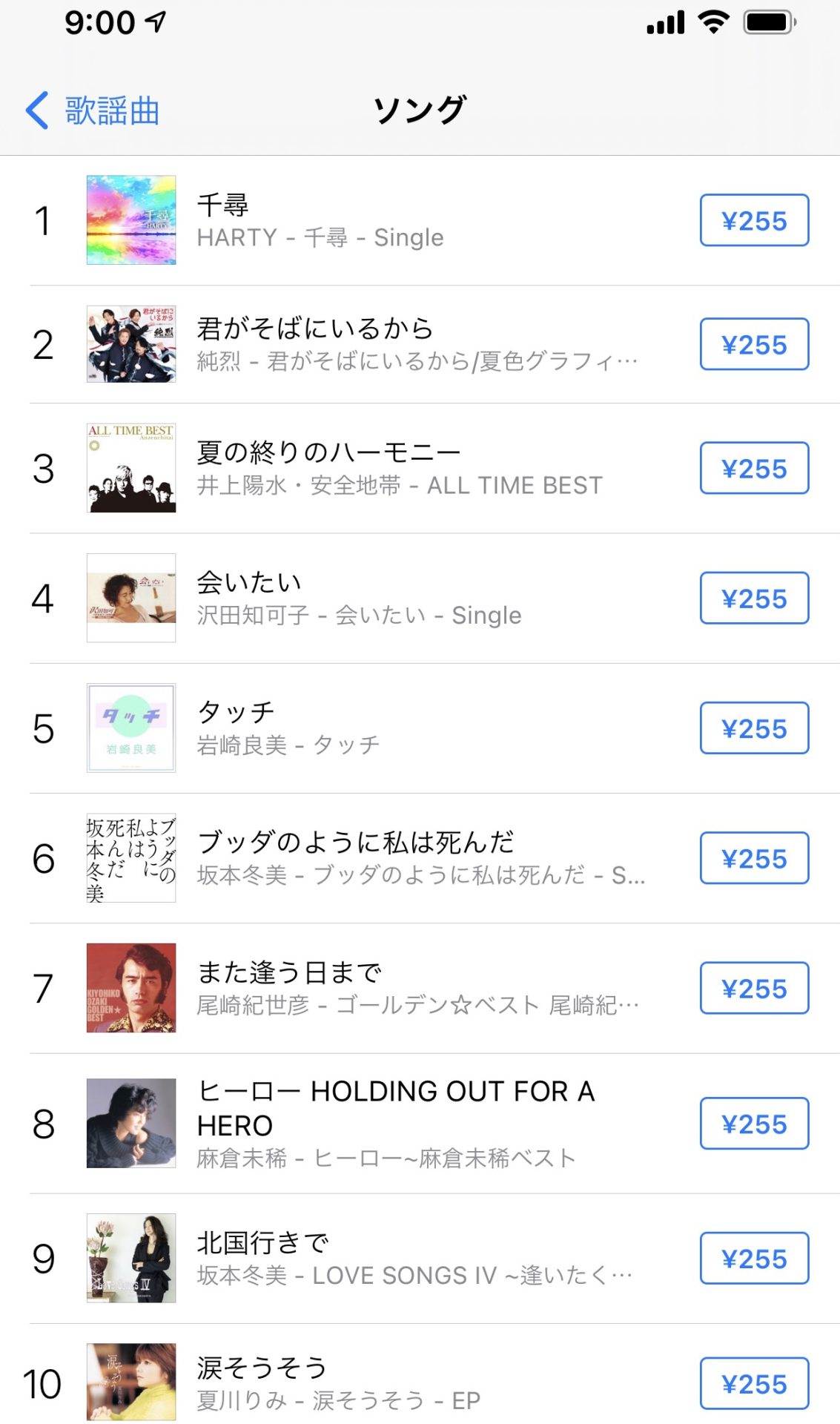This screenshot has width=840, height=1424.
Task: Tap the ALL TIME BEST album cover
Action: tap(131, 468)
